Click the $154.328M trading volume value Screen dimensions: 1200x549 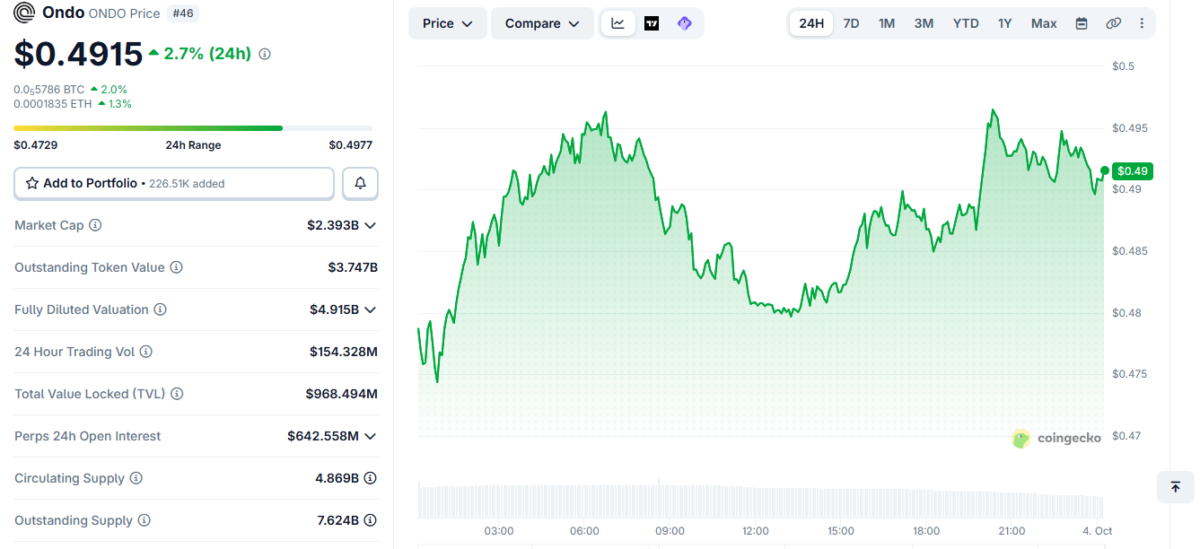[343, 352]
